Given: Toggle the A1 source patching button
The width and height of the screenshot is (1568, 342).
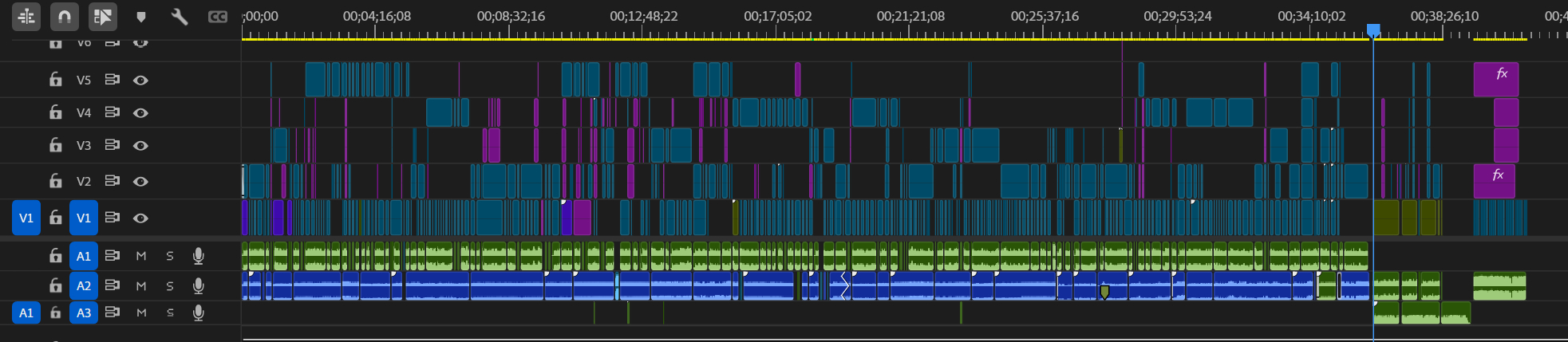Looking at the screenshot, I should (26, 313).
